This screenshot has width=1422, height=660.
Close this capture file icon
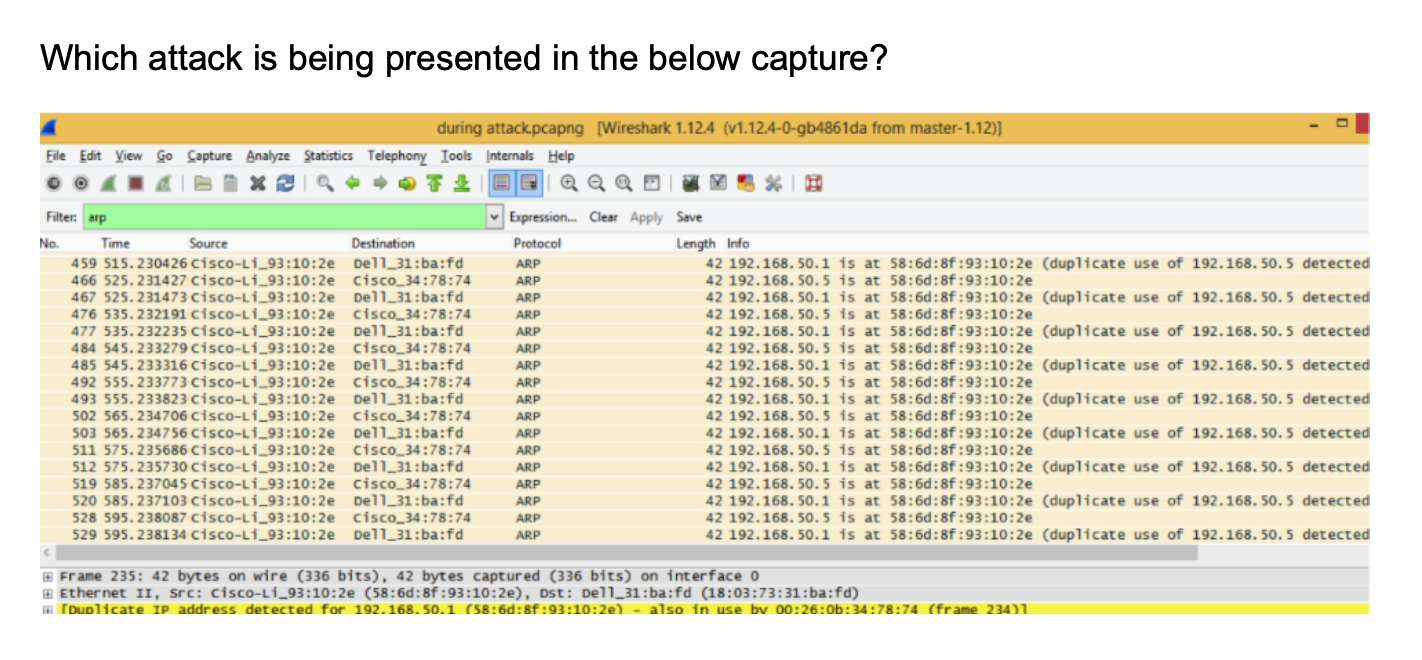coord(258,184)
